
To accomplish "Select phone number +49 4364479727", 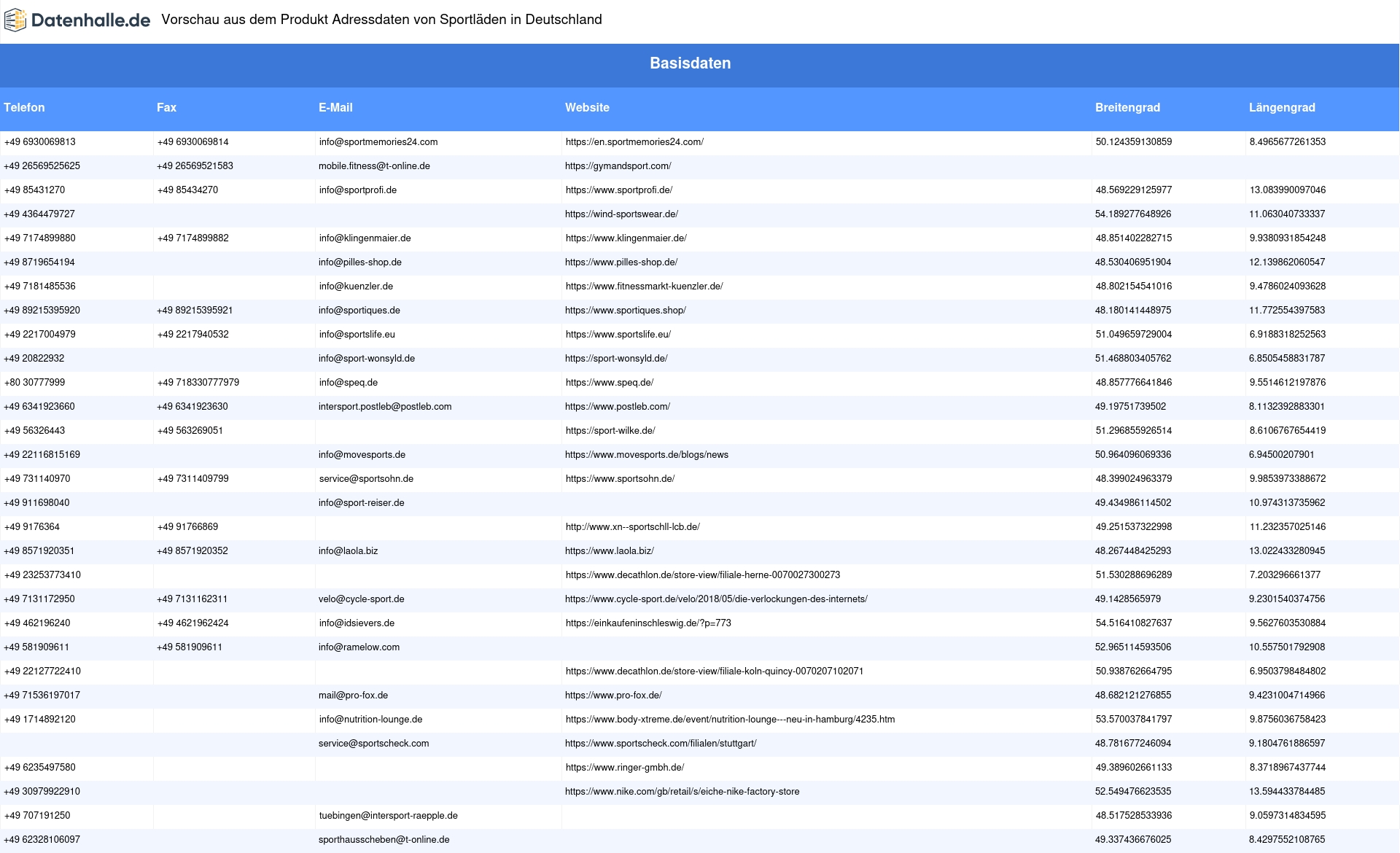I will tap(39, 214).
